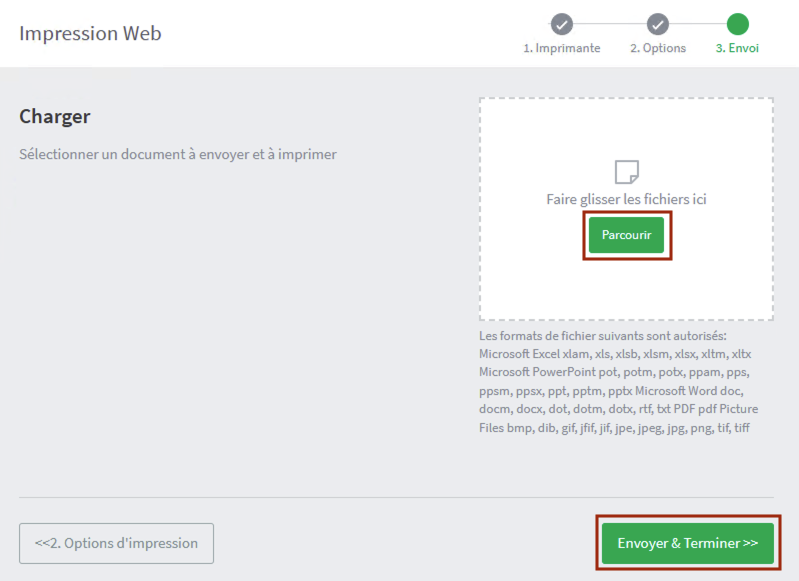Click empty area below Parcourir in drop zone
The width and height of the screenshot is (799, 581).
pos(626,288)
